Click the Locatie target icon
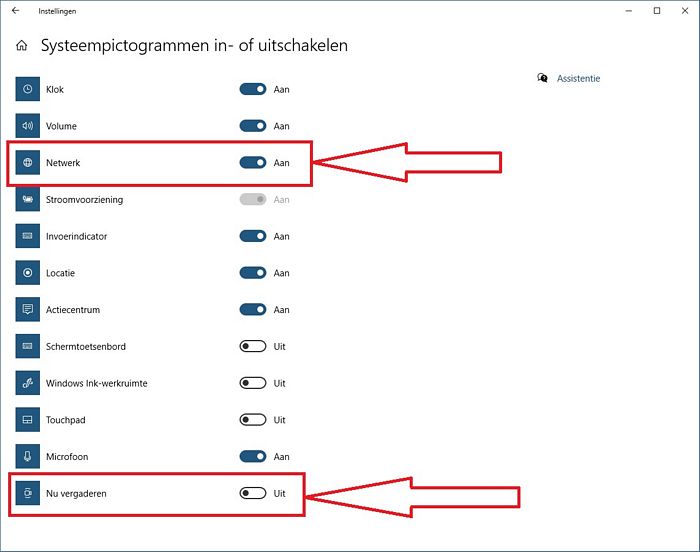The width and height of the screenshot is (700, 552). [28, 272]
